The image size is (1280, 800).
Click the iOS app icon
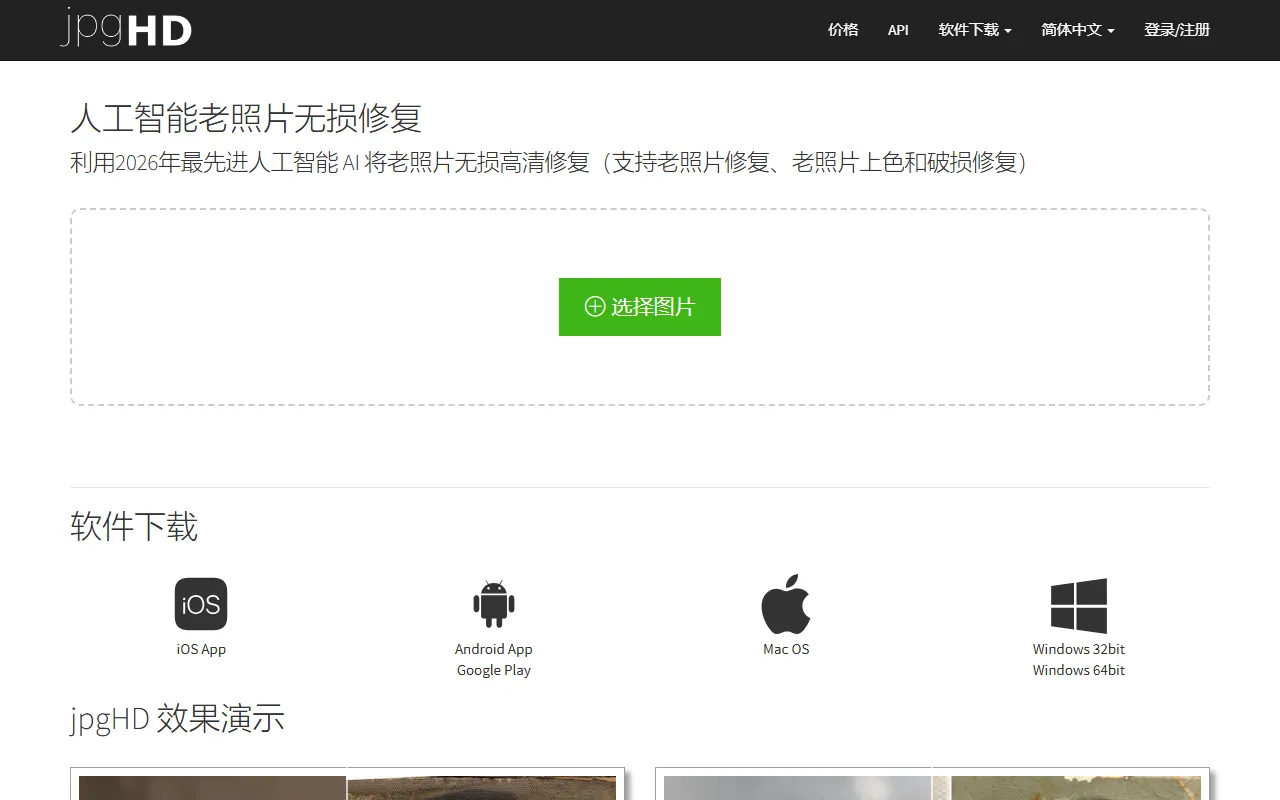coord(201,604)
